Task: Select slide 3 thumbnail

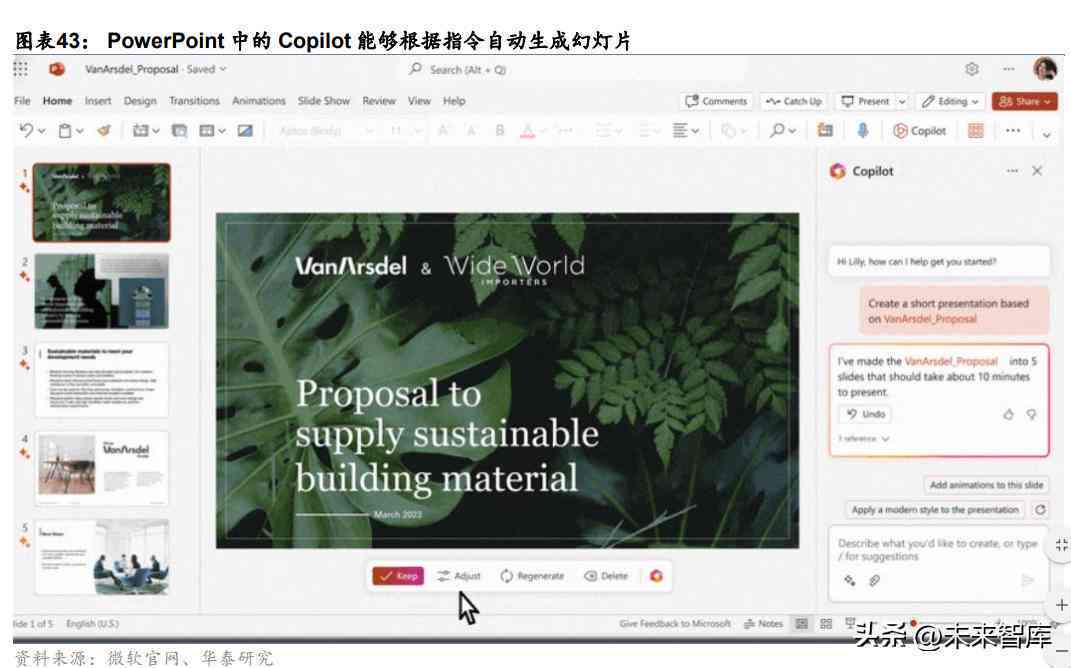Action: (x=102, y=380)
